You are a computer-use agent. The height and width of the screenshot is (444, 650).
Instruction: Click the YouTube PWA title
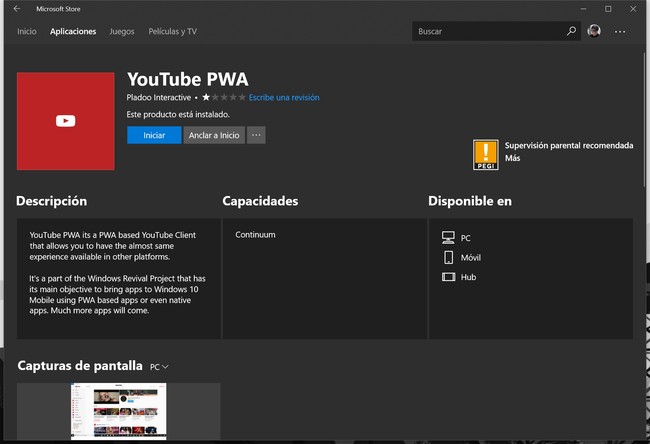[x=188, y=79]
